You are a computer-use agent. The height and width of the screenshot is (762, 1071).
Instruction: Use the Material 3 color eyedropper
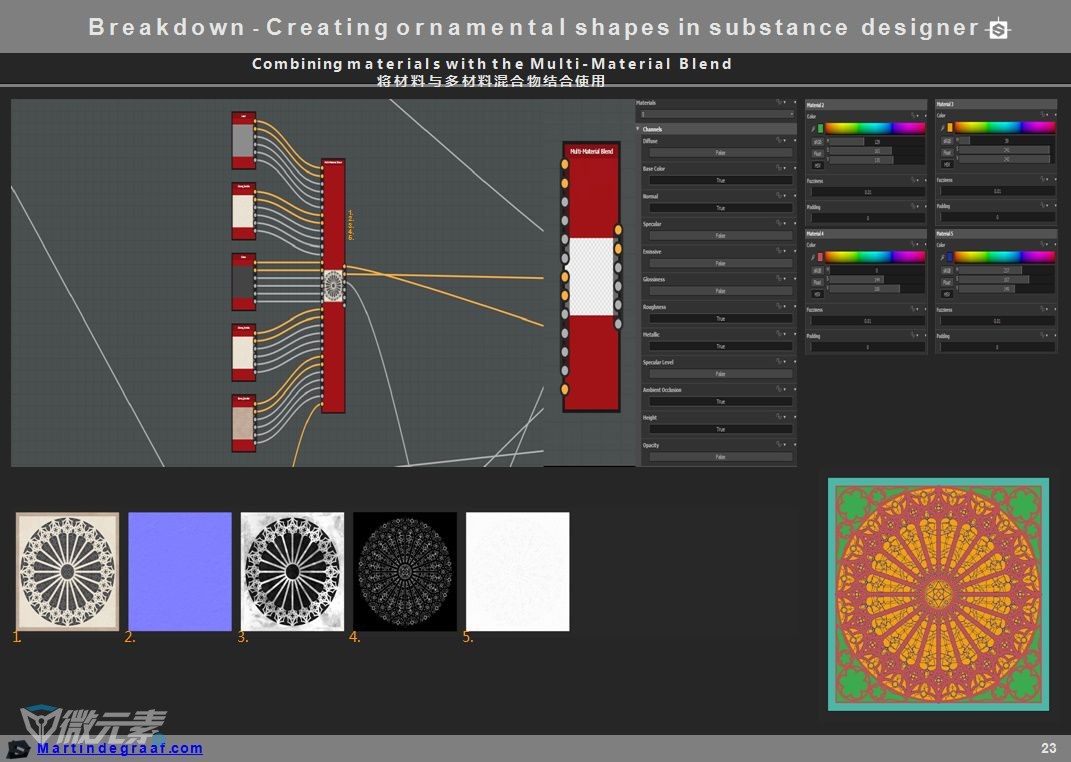pyautogui.click(x=942, y=128)
